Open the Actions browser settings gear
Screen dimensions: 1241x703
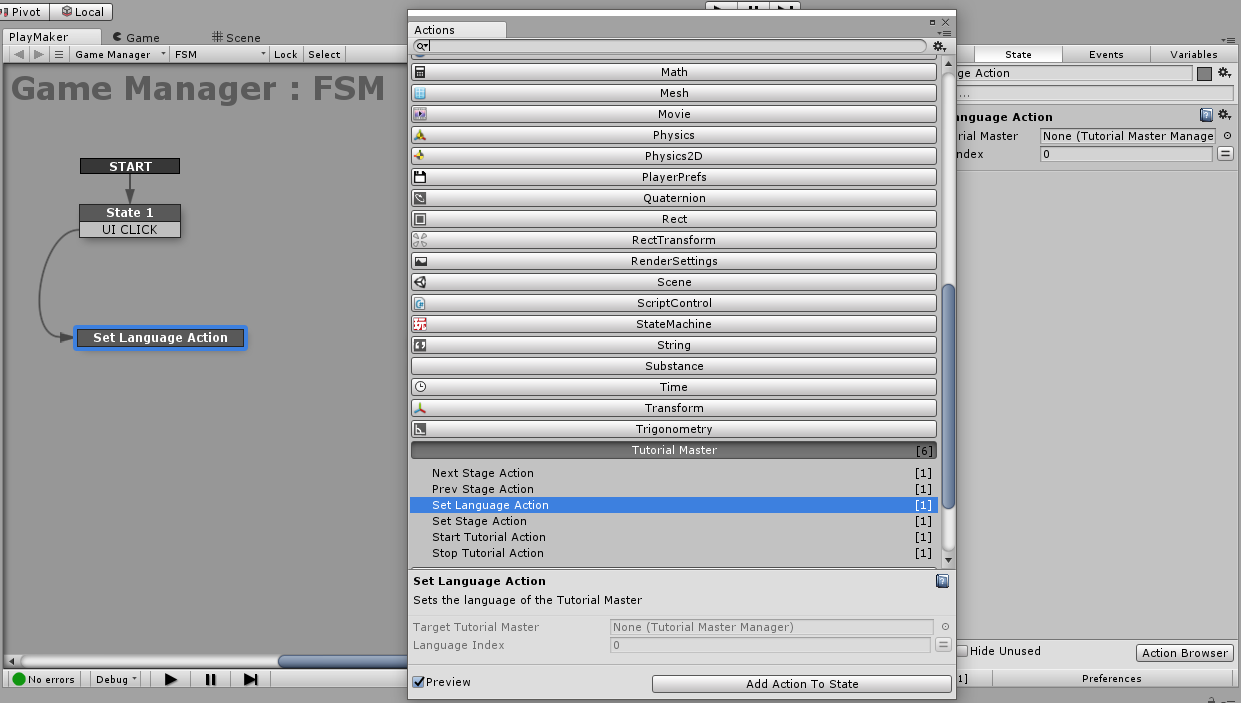pos(938,46)
